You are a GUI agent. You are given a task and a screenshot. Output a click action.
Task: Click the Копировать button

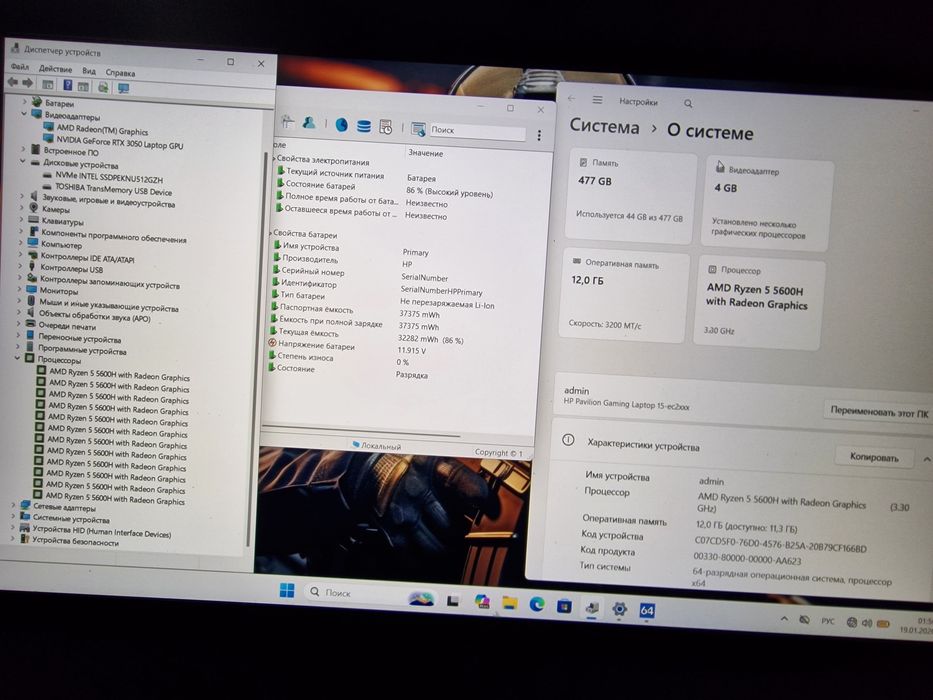point(873,457)
